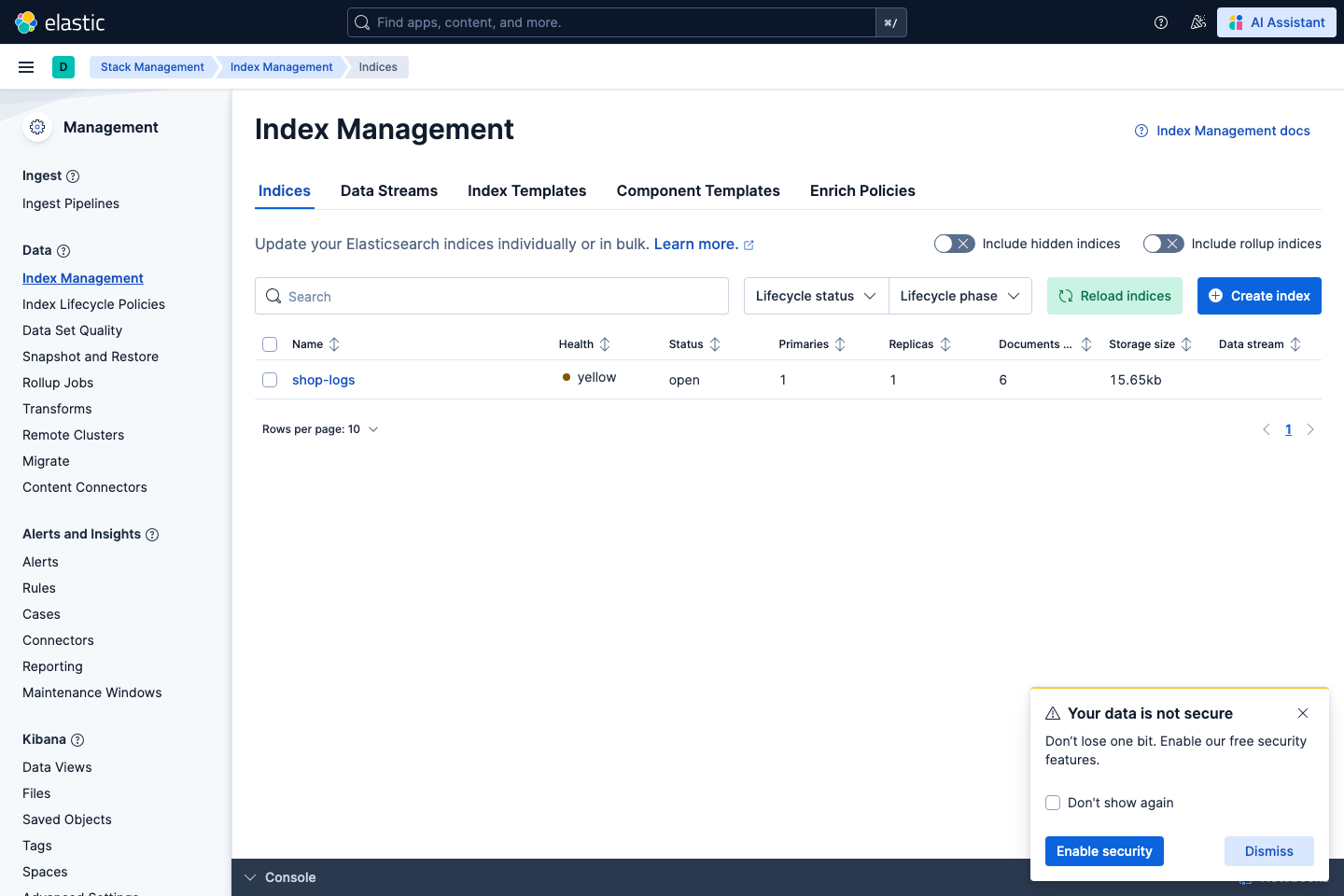Viewport: 1344px width, 896px height.
Task: Open the hamburger navigation menu
Action: click(x=26, y=67)
